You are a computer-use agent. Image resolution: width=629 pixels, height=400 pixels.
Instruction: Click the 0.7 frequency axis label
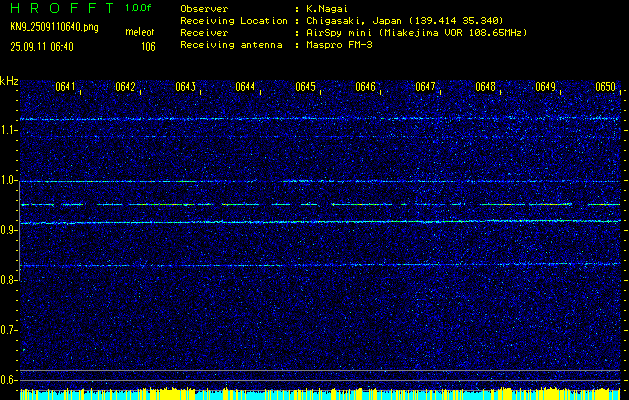(x=8, y=330)
